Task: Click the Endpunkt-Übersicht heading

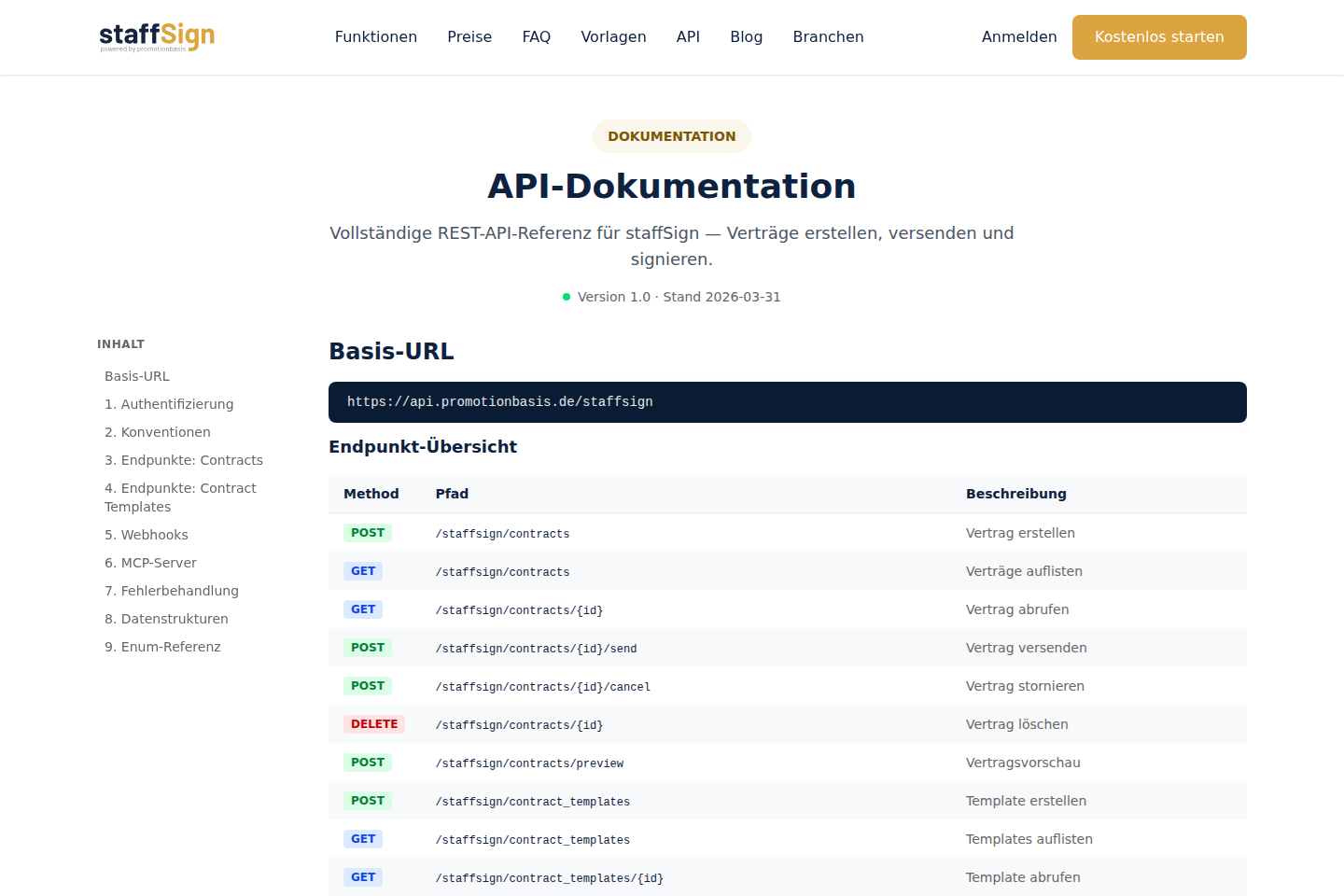Action: (423, 447)
